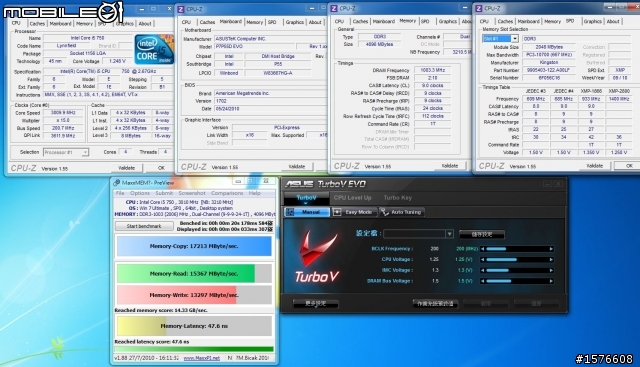Image resolution: width=640 pixels, height=367 pixels.
Task: Click the Kingston manufacturer field in SPD window
Action: click(x=549, y=62)
